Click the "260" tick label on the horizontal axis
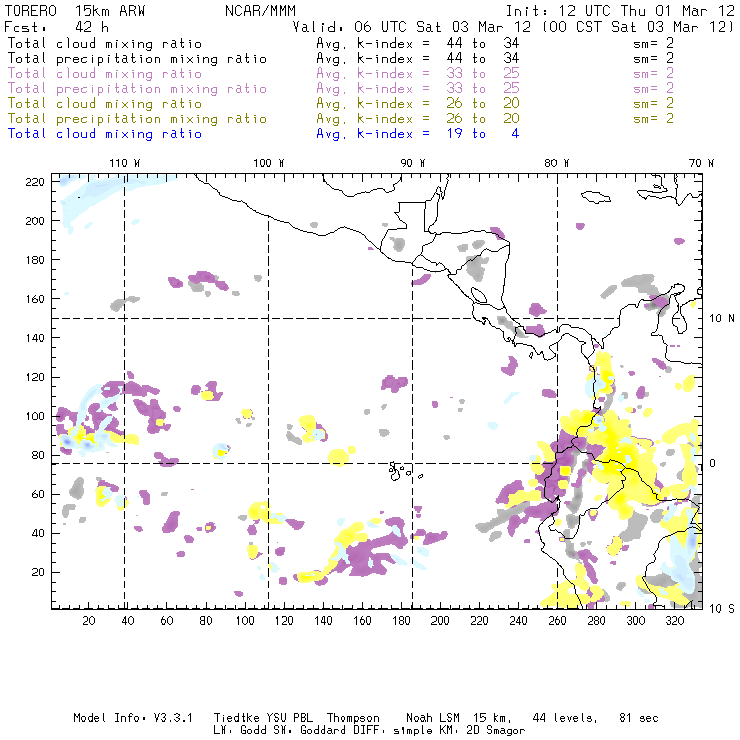Viewport: 740px width, 740px height. [x=557, y=621]
